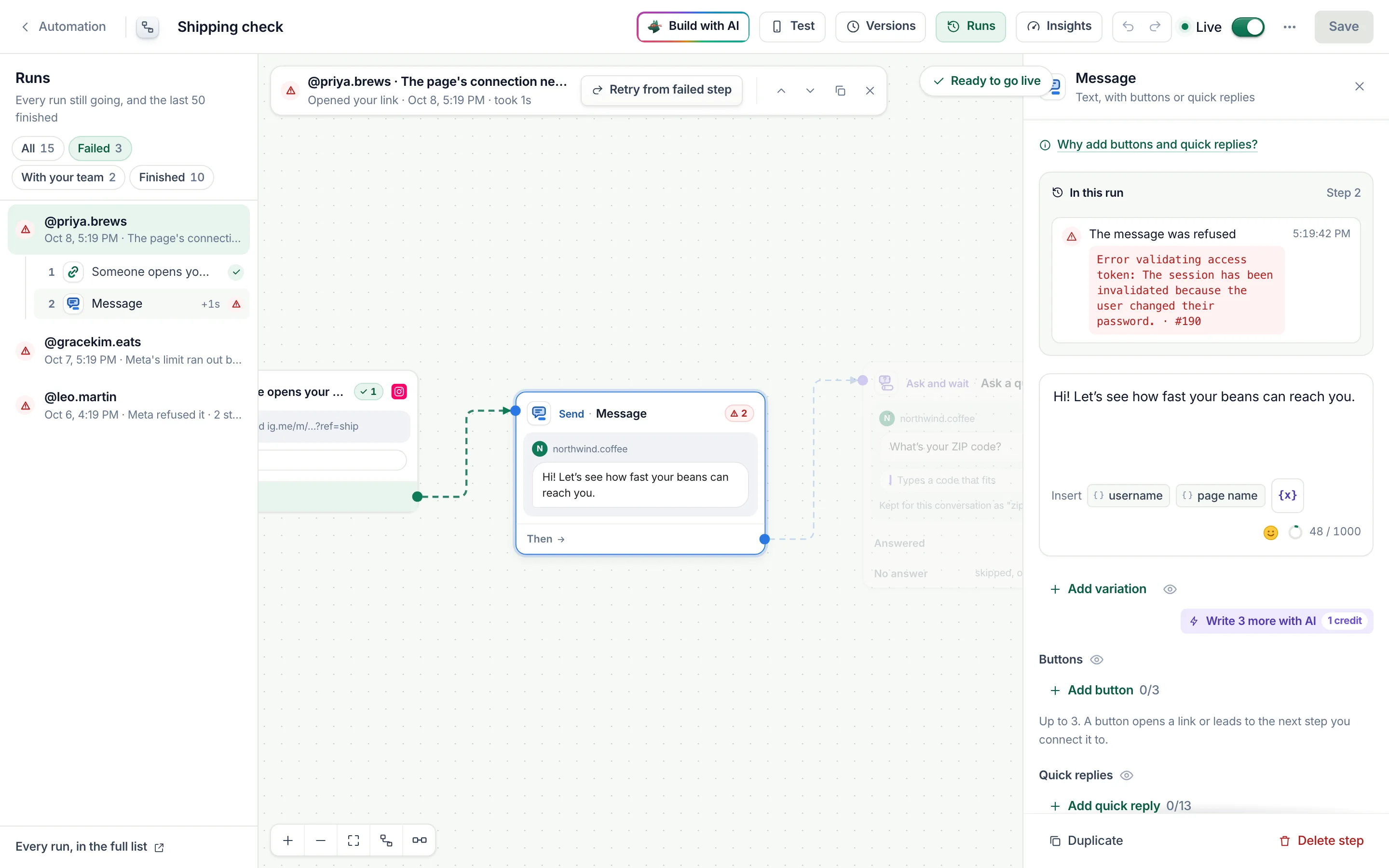Click the zoom in plus icon on canvas toolbar
Image resolution: width=1389 pixels, height=868 pixels.
[x=288, y=840]
